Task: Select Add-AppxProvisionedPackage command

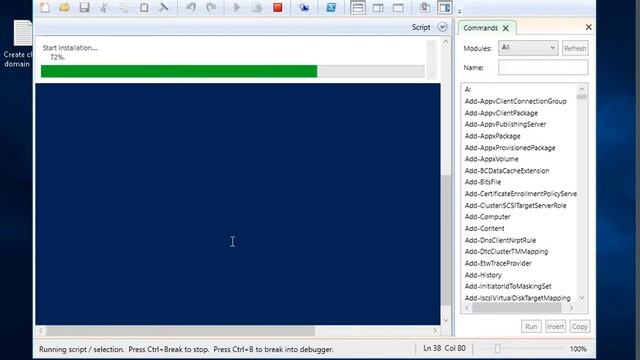Action: 510,148
